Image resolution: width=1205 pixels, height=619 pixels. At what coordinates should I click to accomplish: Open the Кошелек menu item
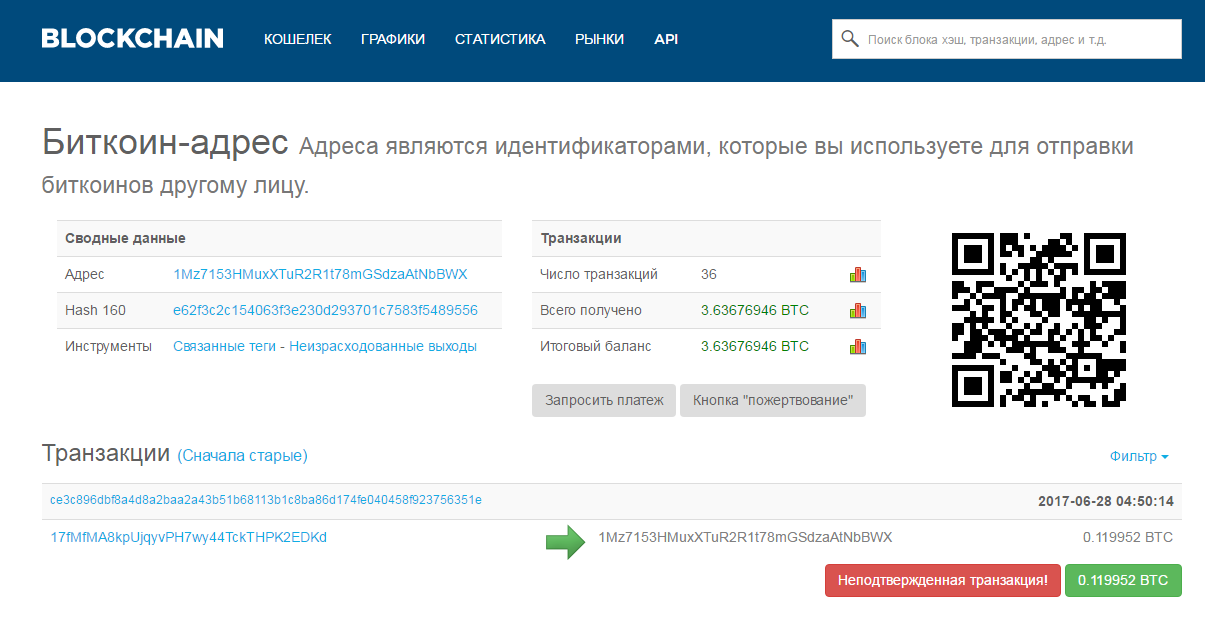(297, 39)
